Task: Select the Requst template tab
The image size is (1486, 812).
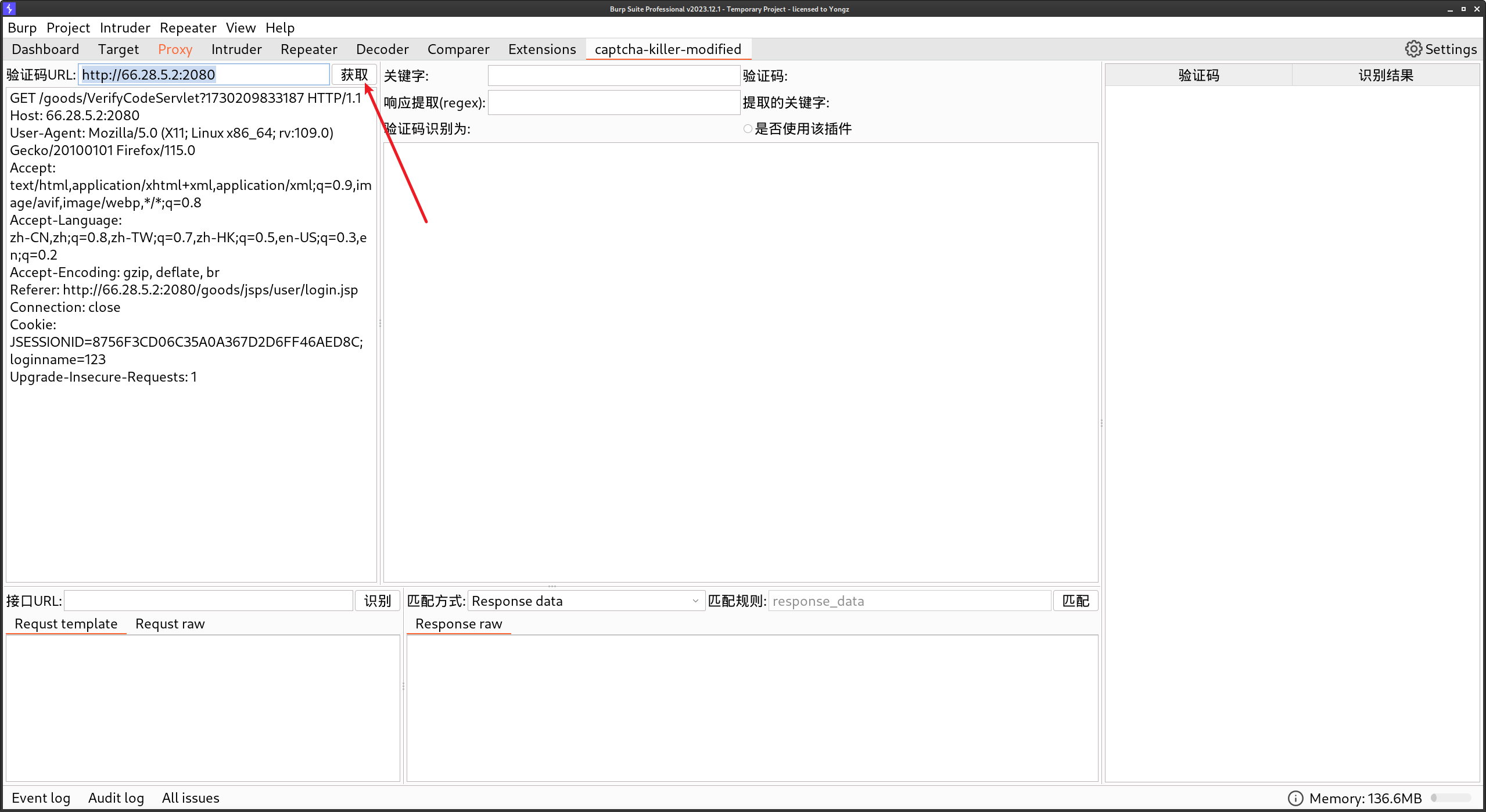Action: click(66, 624)
